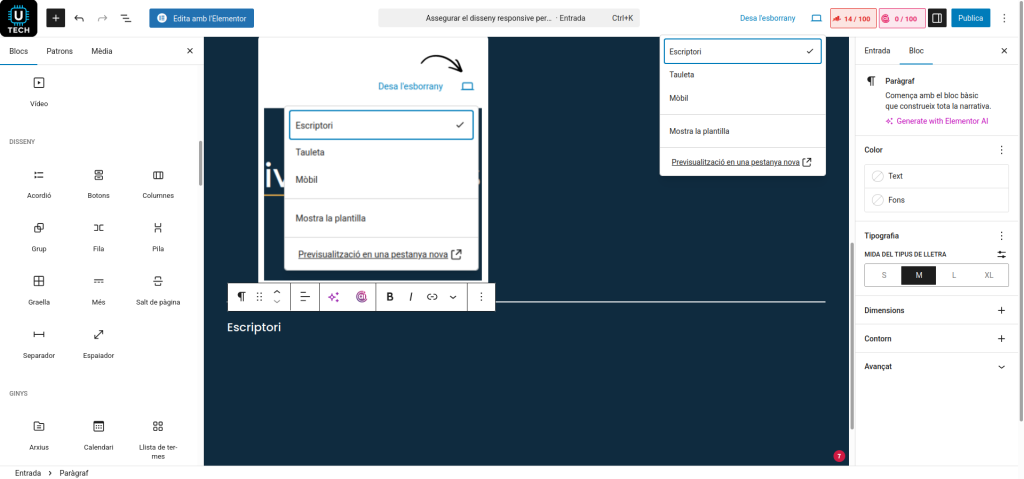Screen dimensions: 1024x479
Task: Select font size XL
Action: [x=989, y=275]
